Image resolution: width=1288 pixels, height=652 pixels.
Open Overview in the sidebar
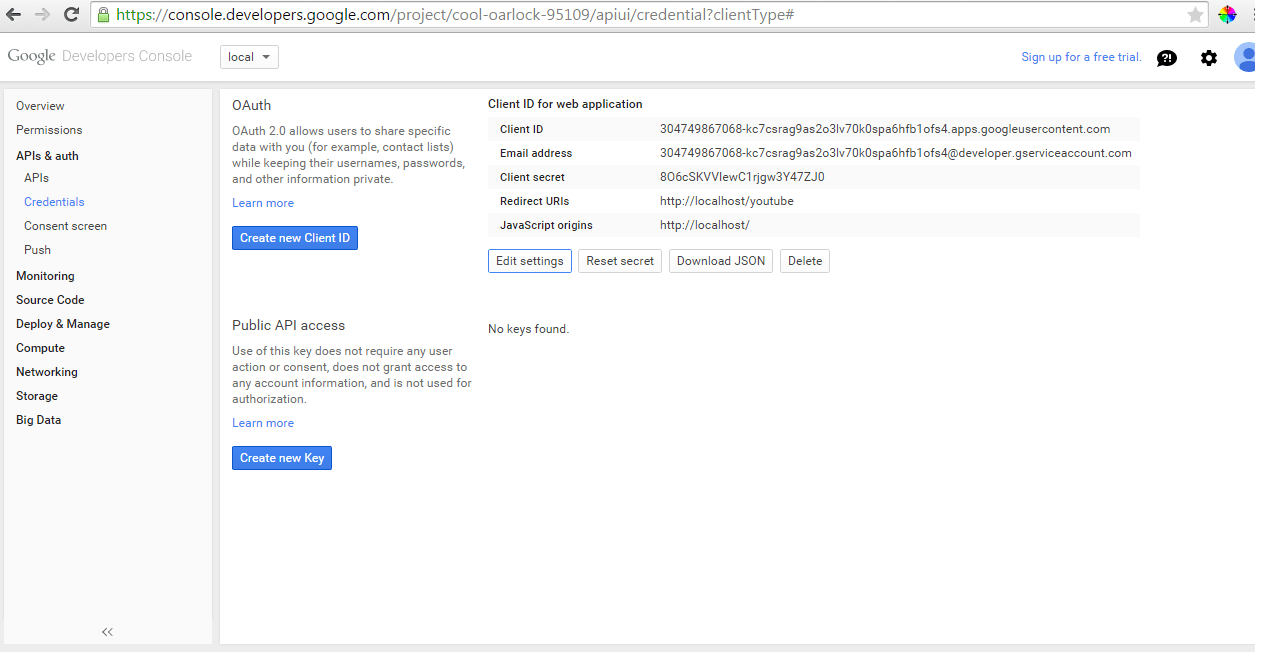point(40,106)
